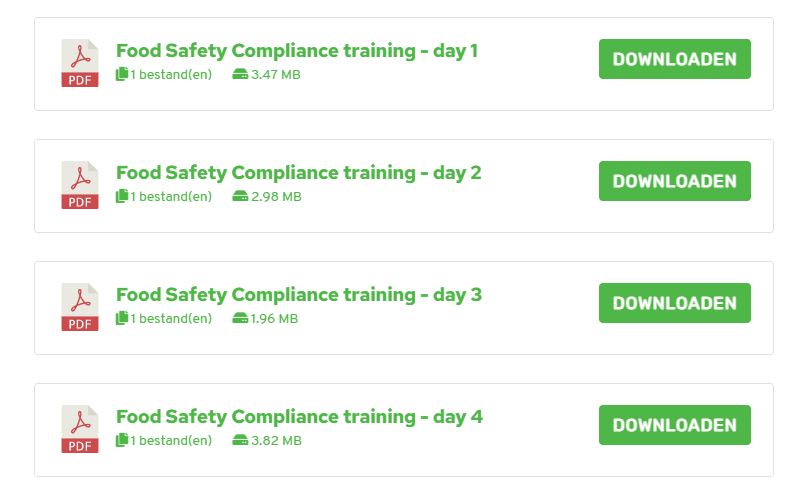Open Food Safety Compliance training - day 4 link
Screen dimensions: 805x495
click(x=299, y=417)
